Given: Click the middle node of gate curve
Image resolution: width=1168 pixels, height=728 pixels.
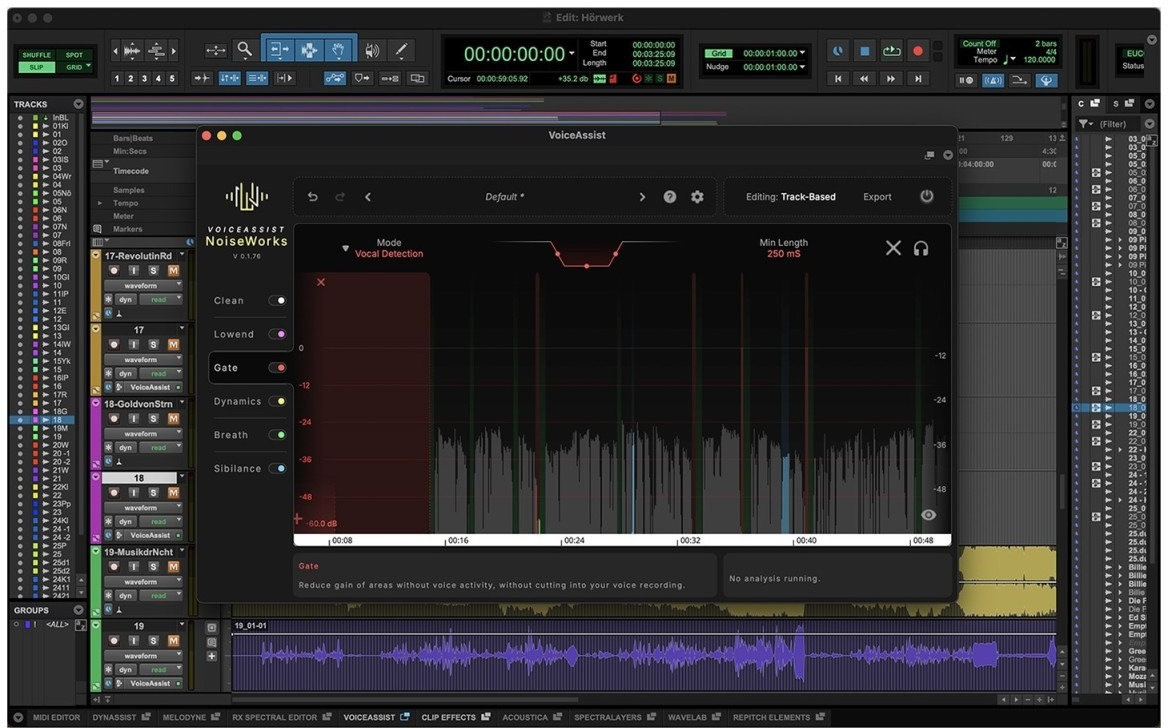Looking at the screenshot, I should click(x=586, y=265).
